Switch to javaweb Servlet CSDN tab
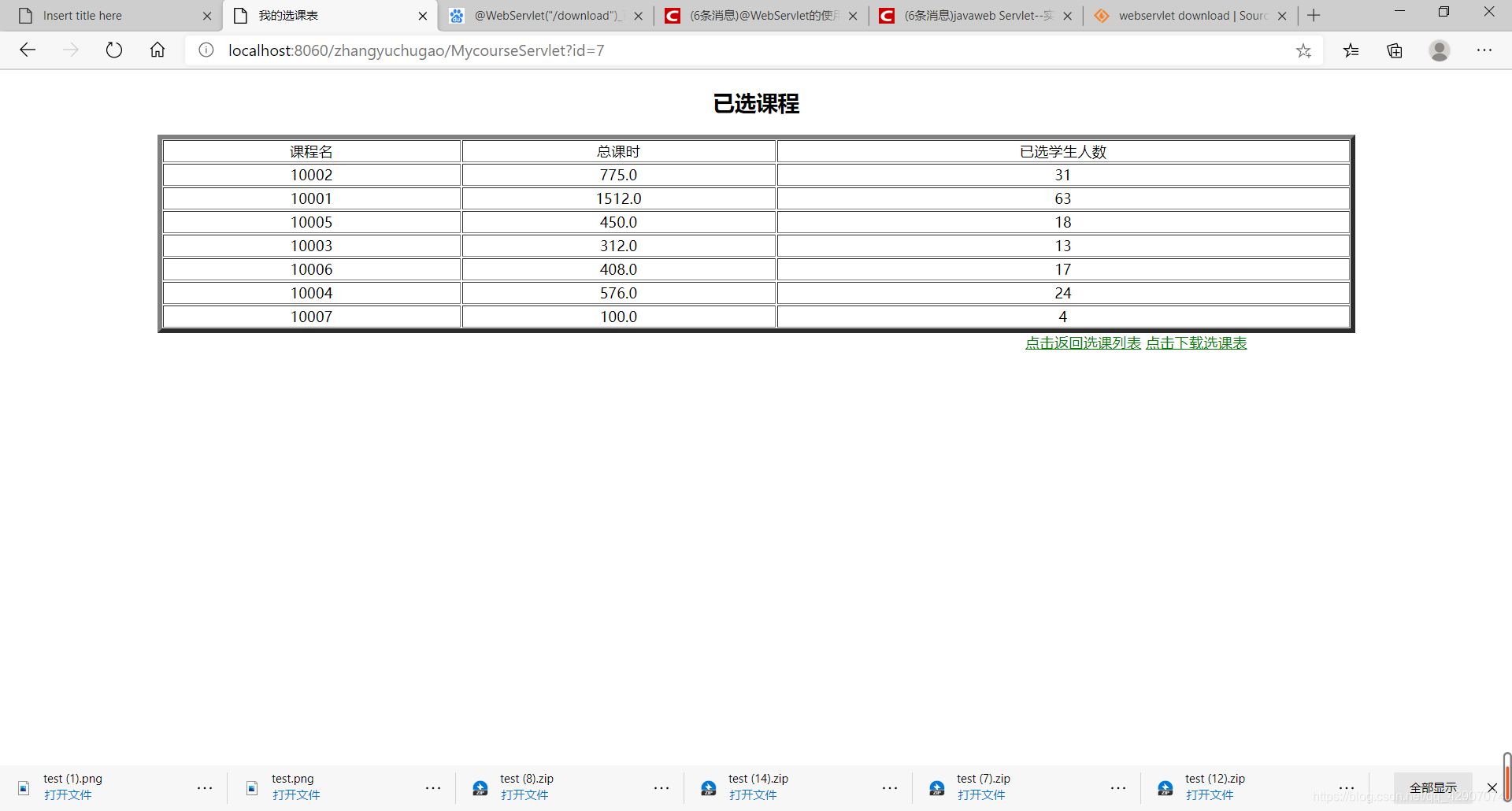Screen dimensions: 1512x811 975,16
